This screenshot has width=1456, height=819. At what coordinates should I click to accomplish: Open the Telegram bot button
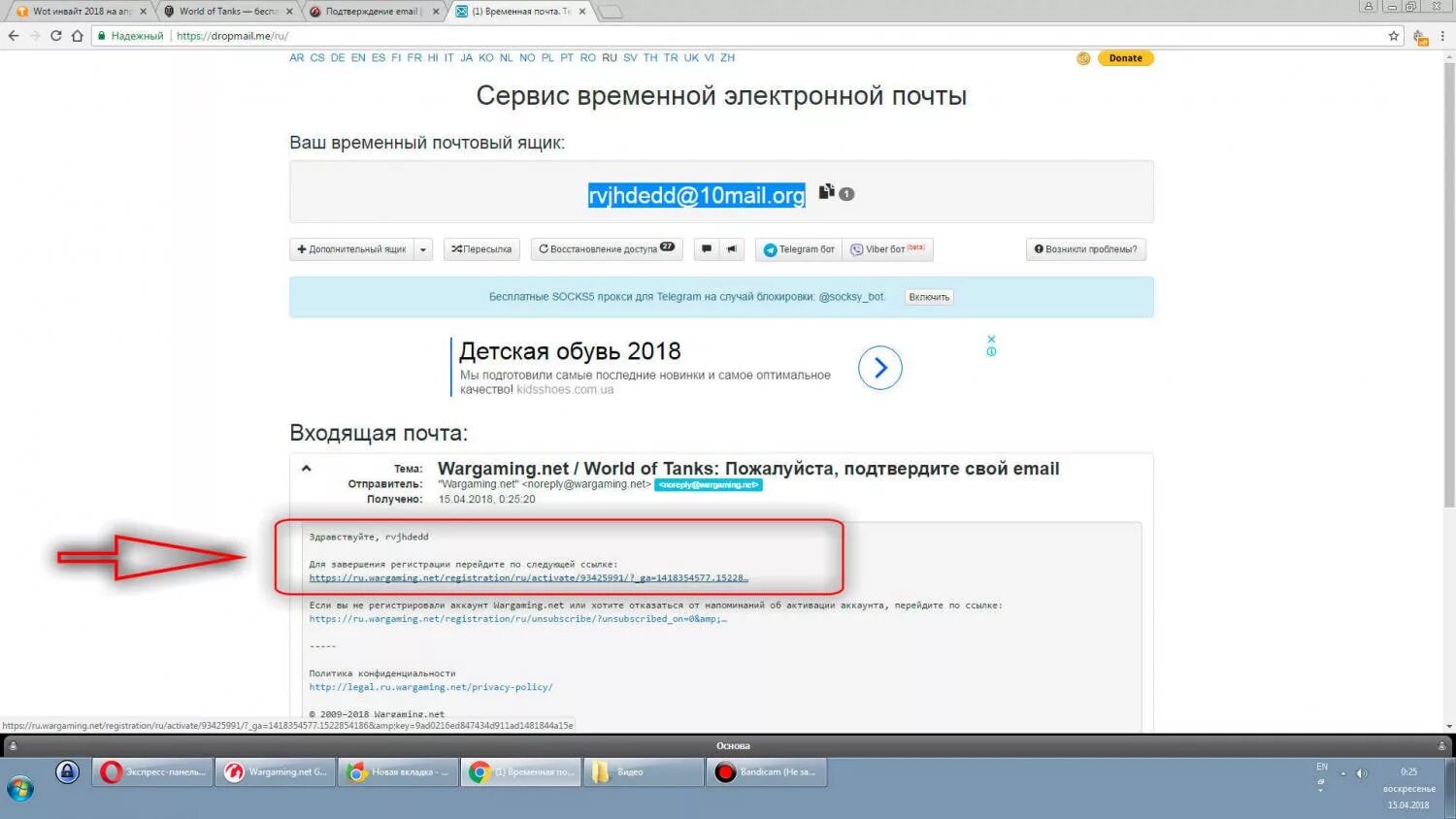[x=799, y=249]
